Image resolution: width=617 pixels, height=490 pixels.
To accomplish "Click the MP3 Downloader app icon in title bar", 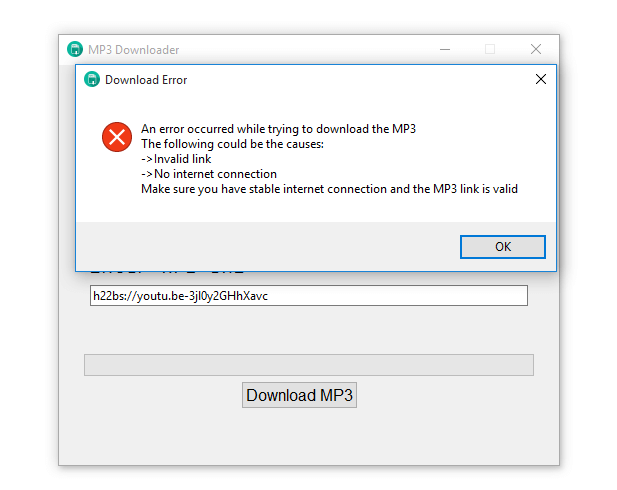I will pos(75,49).
